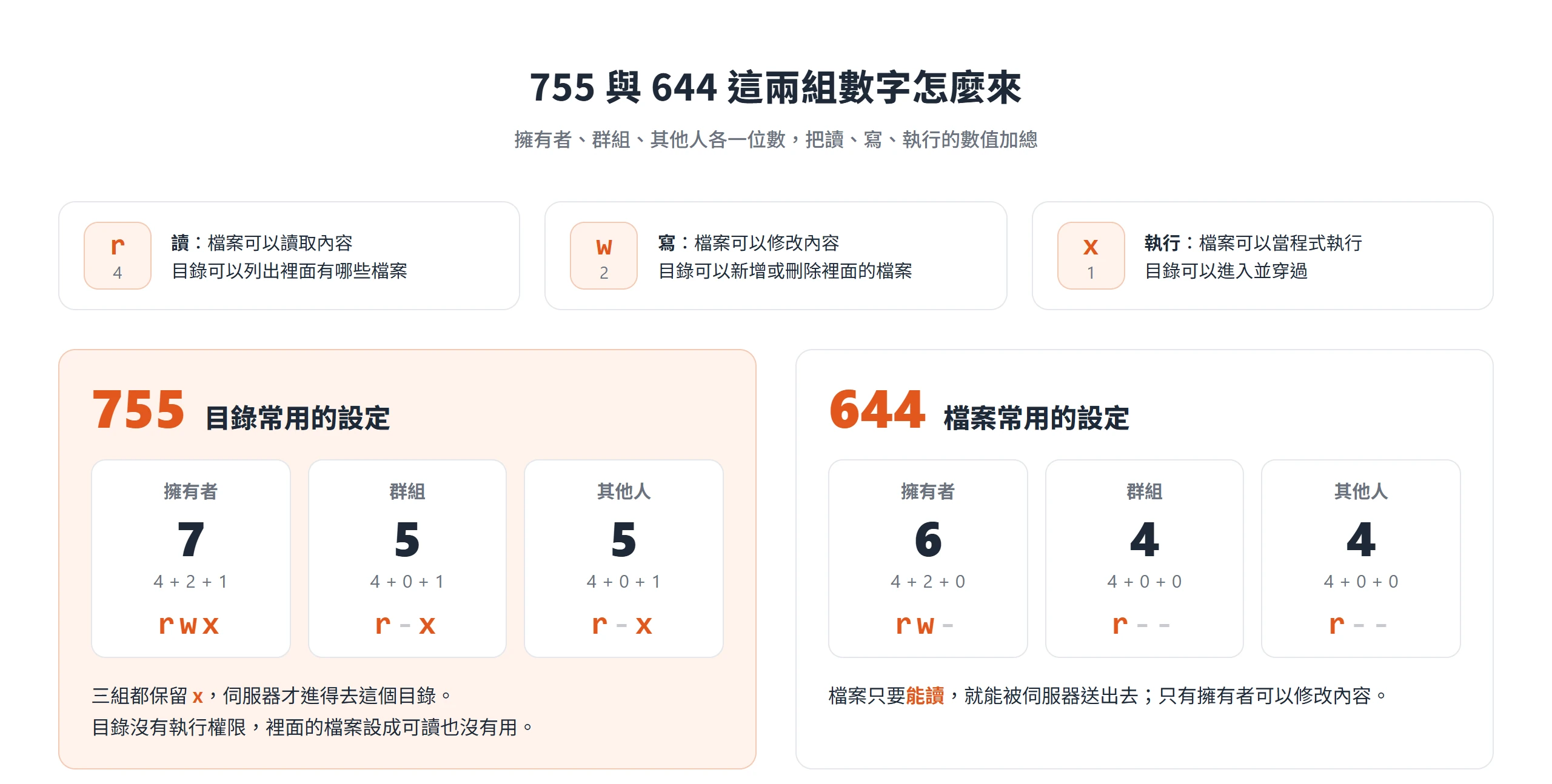Viewport: 1552px width, 784px height.
Task: Click the large orange 644 number
Action: [877, 410]
